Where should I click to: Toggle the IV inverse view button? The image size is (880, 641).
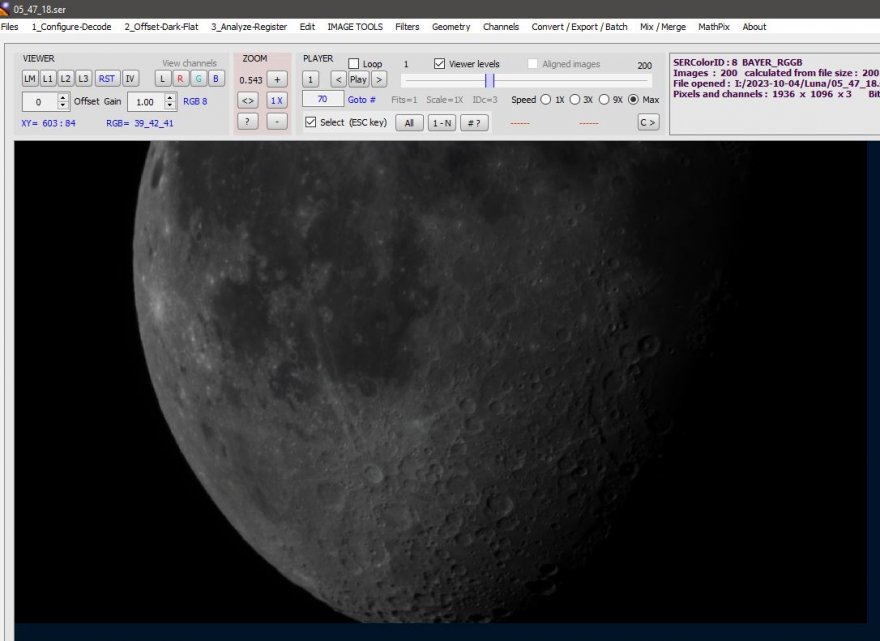(x=130, y=79)
